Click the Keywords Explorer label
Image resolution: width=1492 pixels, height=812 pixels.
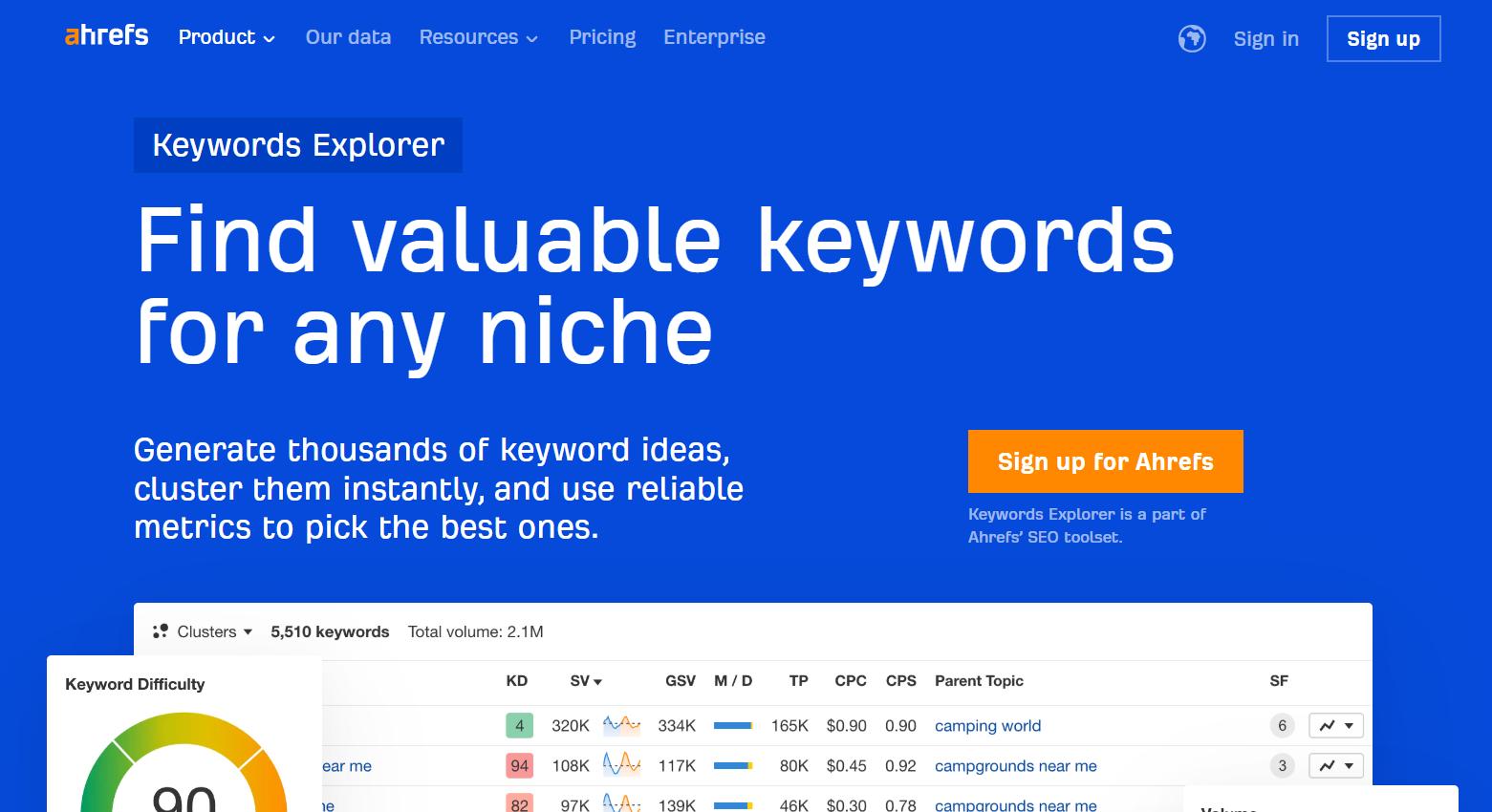tap(298, 145)
